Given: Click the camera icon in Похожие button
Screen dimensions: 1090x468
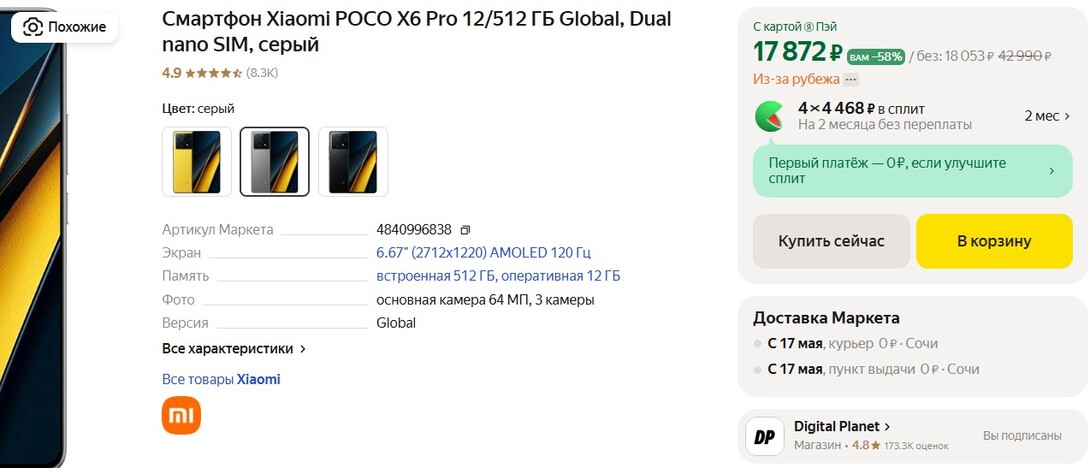Looking at the screenshot, I should pyautogui.click(x=33, y=27).
